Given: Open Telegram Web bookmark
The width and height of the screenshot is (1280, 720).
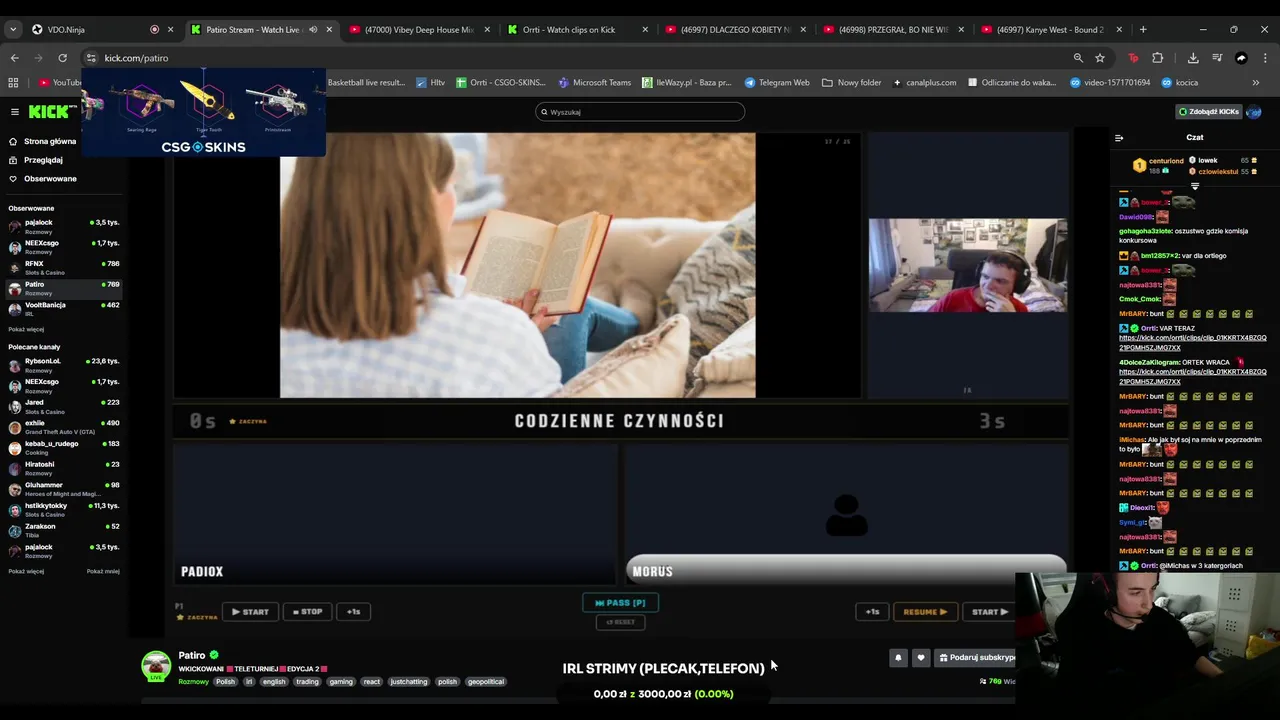Looking at the screenshot, I should click(x=777, y=82).
